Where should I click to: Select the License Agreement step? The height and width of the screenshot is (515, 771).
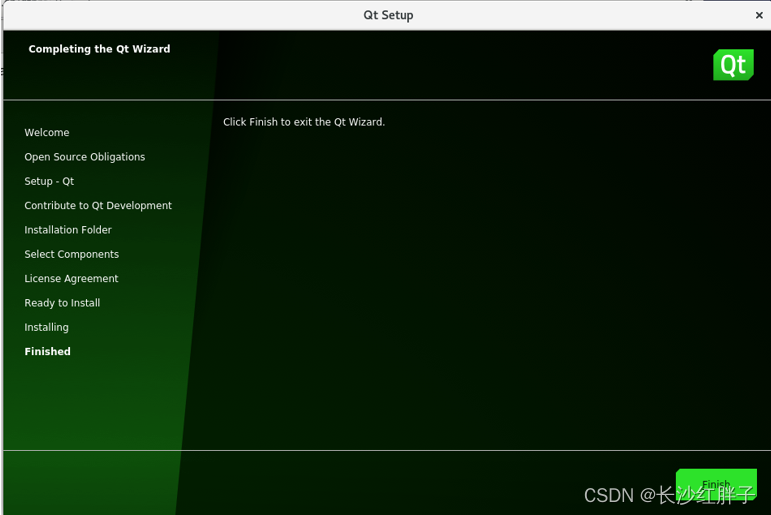pyautogui.click(x=71, y=278)
